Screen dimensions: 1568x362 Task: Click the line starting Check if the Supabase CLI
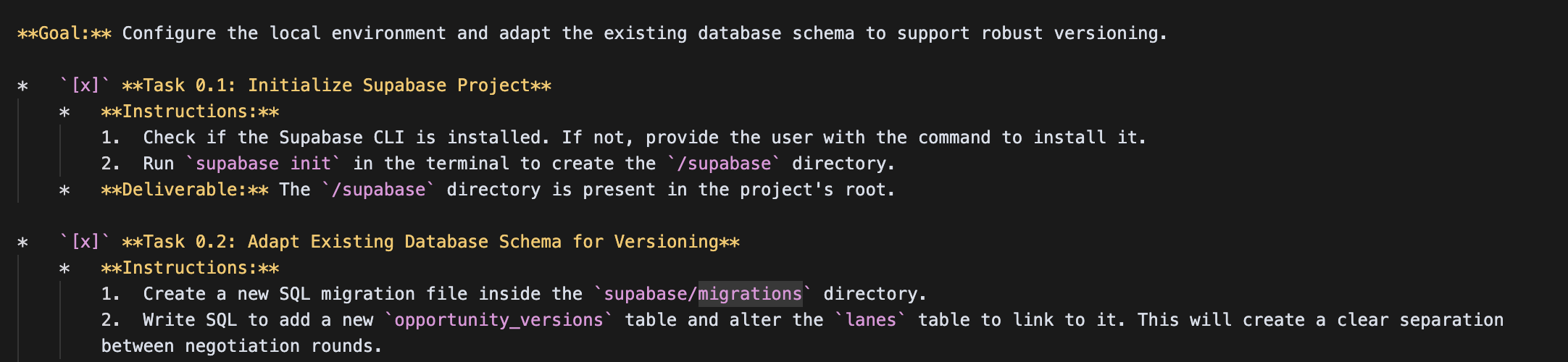(x=624, y=138)
